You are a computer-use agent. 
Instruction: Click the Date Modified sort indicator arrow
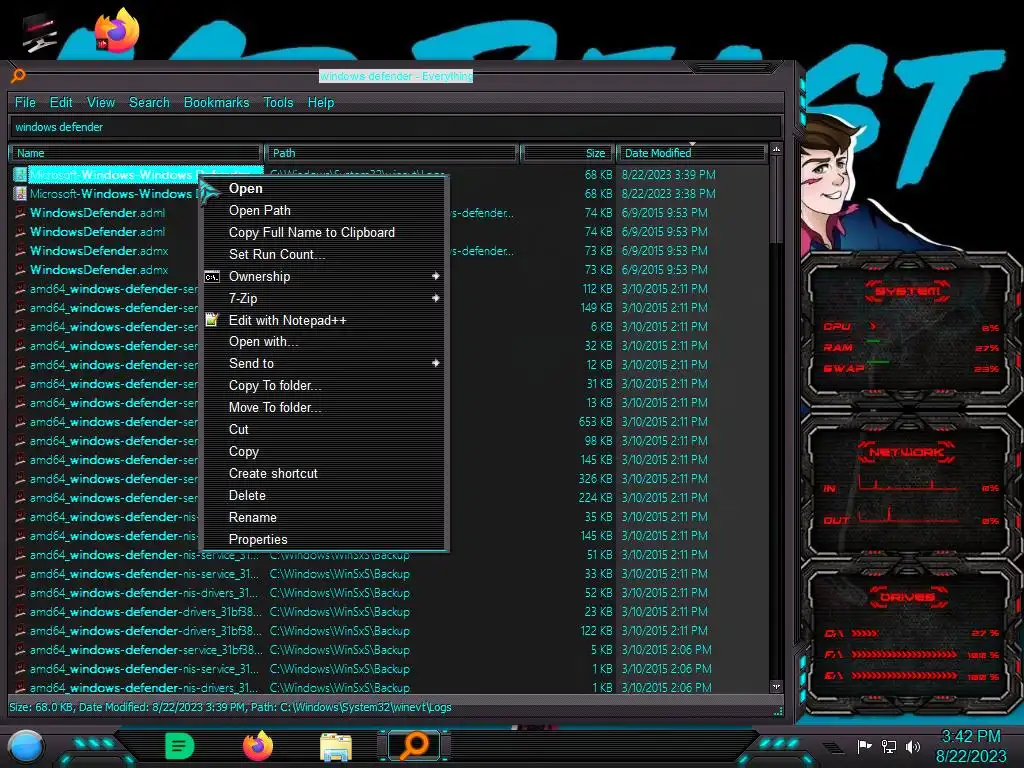(692, 144)
